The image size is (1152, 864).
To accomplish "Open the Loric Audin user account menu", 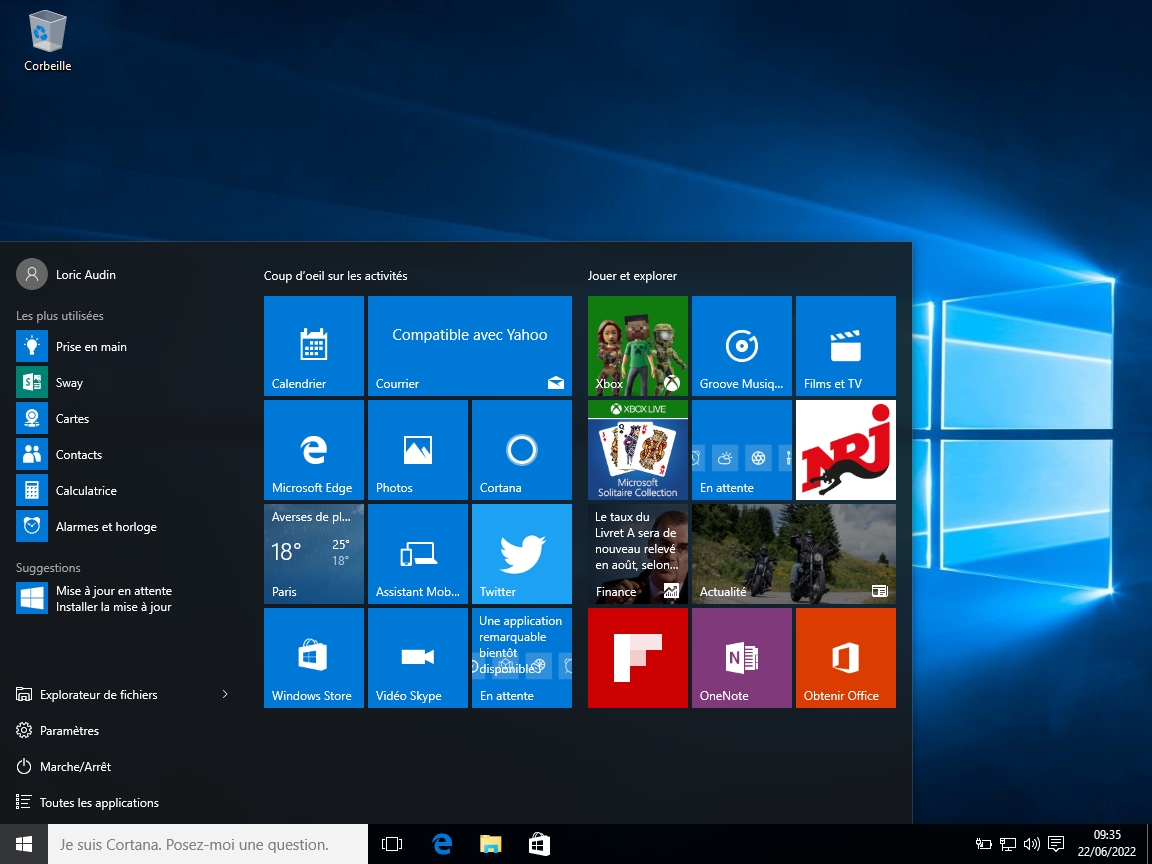I will (x=66, y=274).
